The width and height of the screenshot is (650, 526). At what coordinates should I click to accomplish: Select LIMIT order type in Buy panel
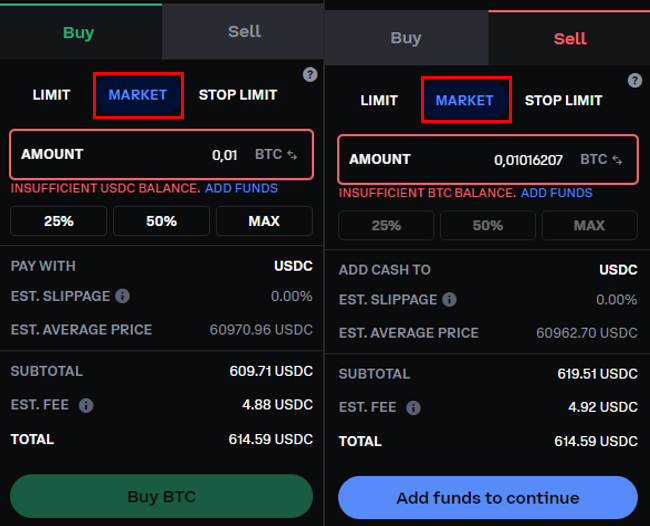point(51,95)
